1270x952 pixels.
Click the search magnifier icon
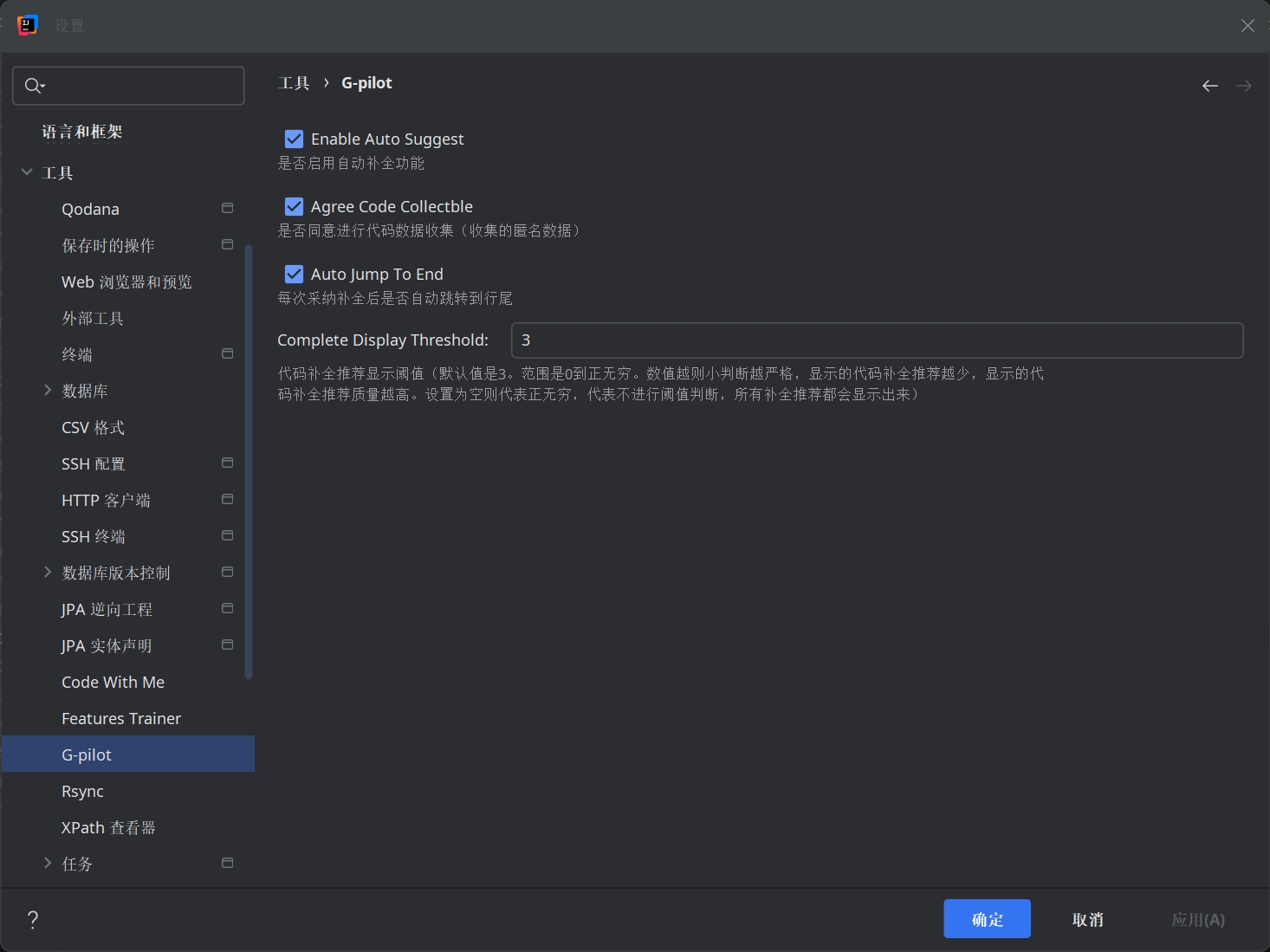tap(33, 85)
